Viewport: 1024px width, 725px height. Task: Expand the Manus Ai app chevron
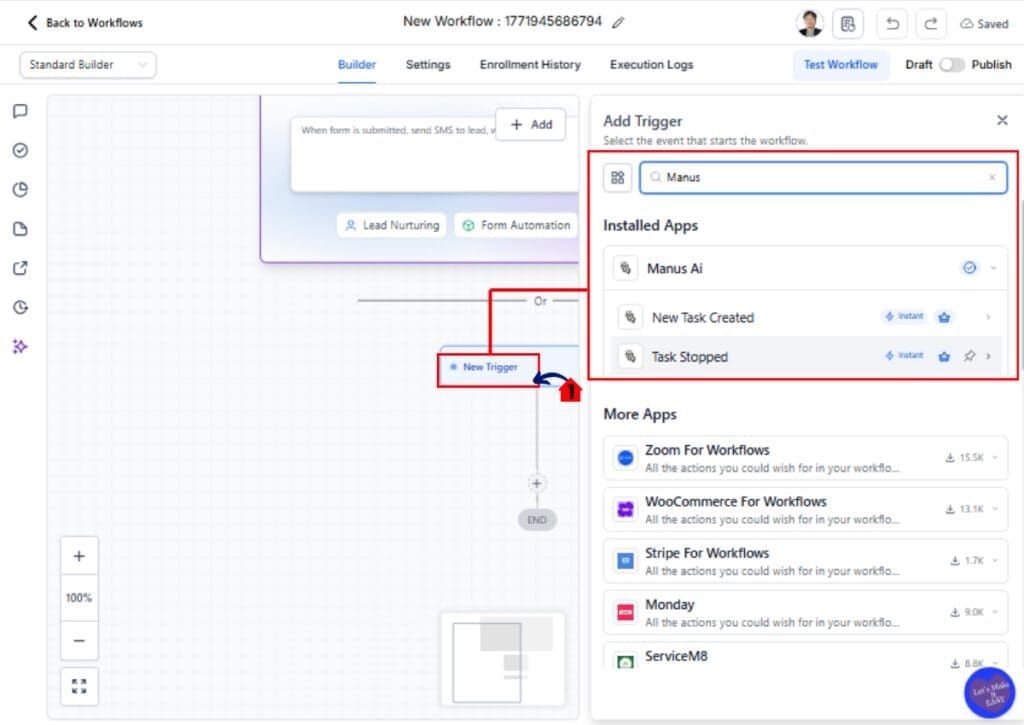pos(993,267)
